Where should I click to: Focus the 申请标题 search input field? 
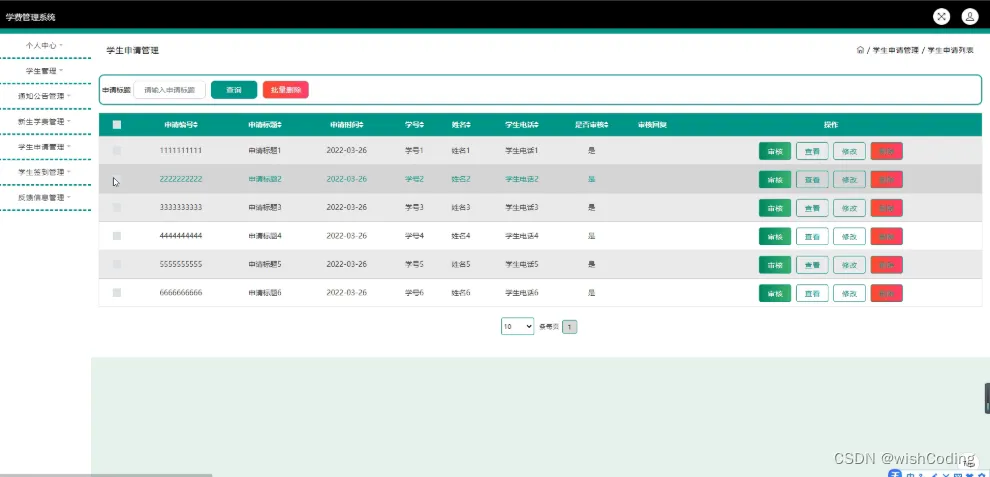click(170, 90)
